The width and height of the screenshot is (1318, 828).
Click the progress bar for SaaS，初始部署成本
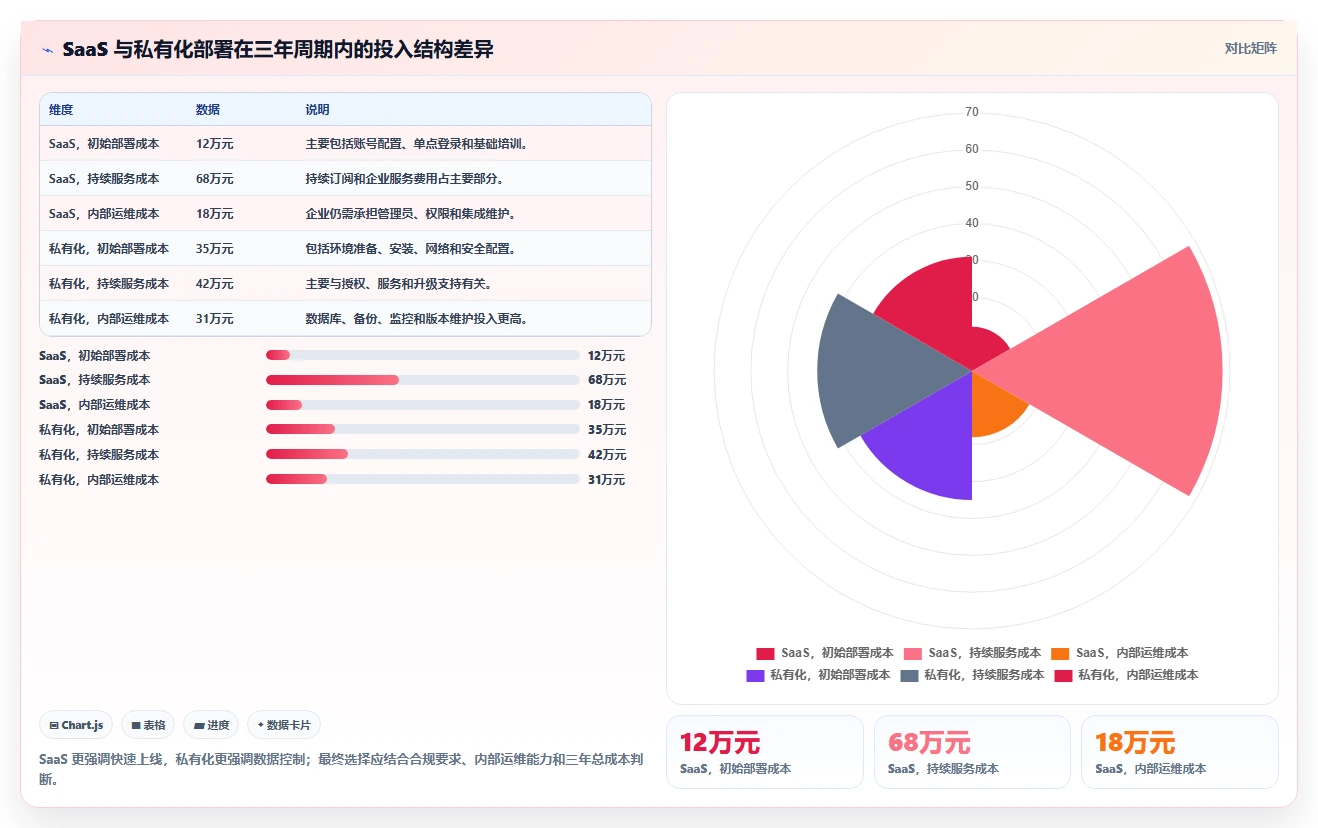pos(423,355)
